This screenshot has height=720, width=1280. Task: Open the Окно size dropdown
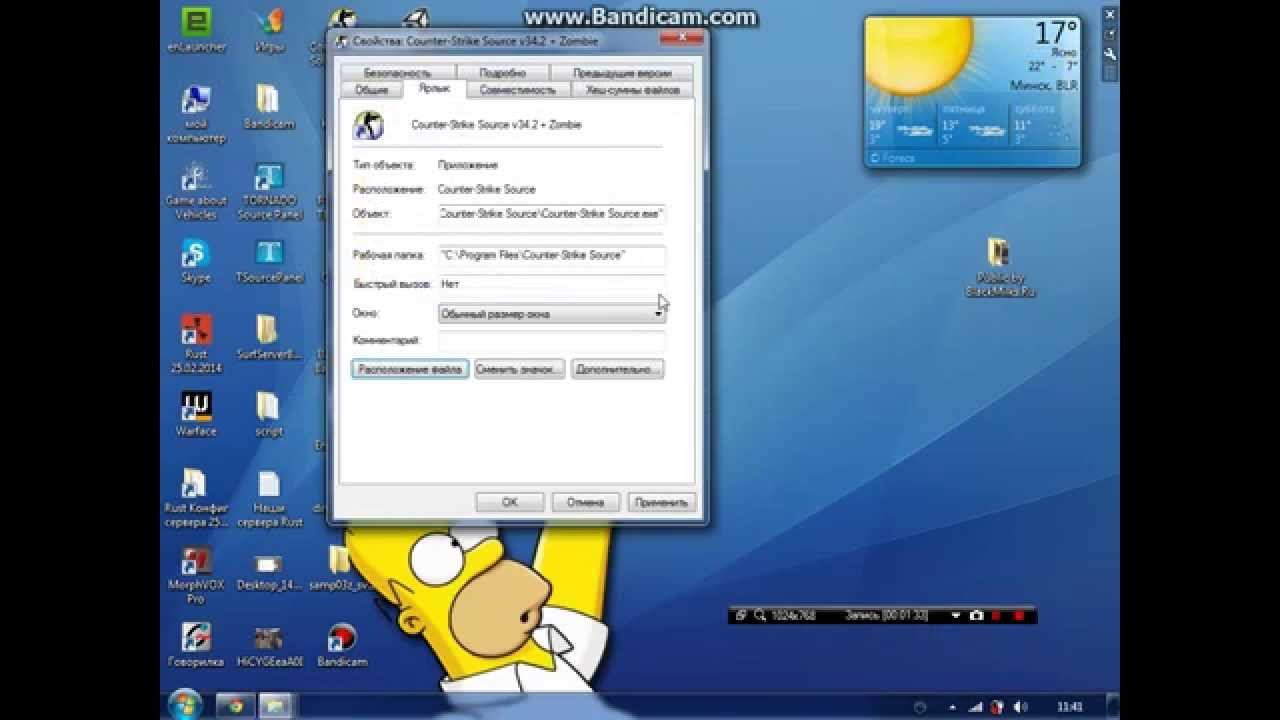pyautogui.click(x=552, y=313)
